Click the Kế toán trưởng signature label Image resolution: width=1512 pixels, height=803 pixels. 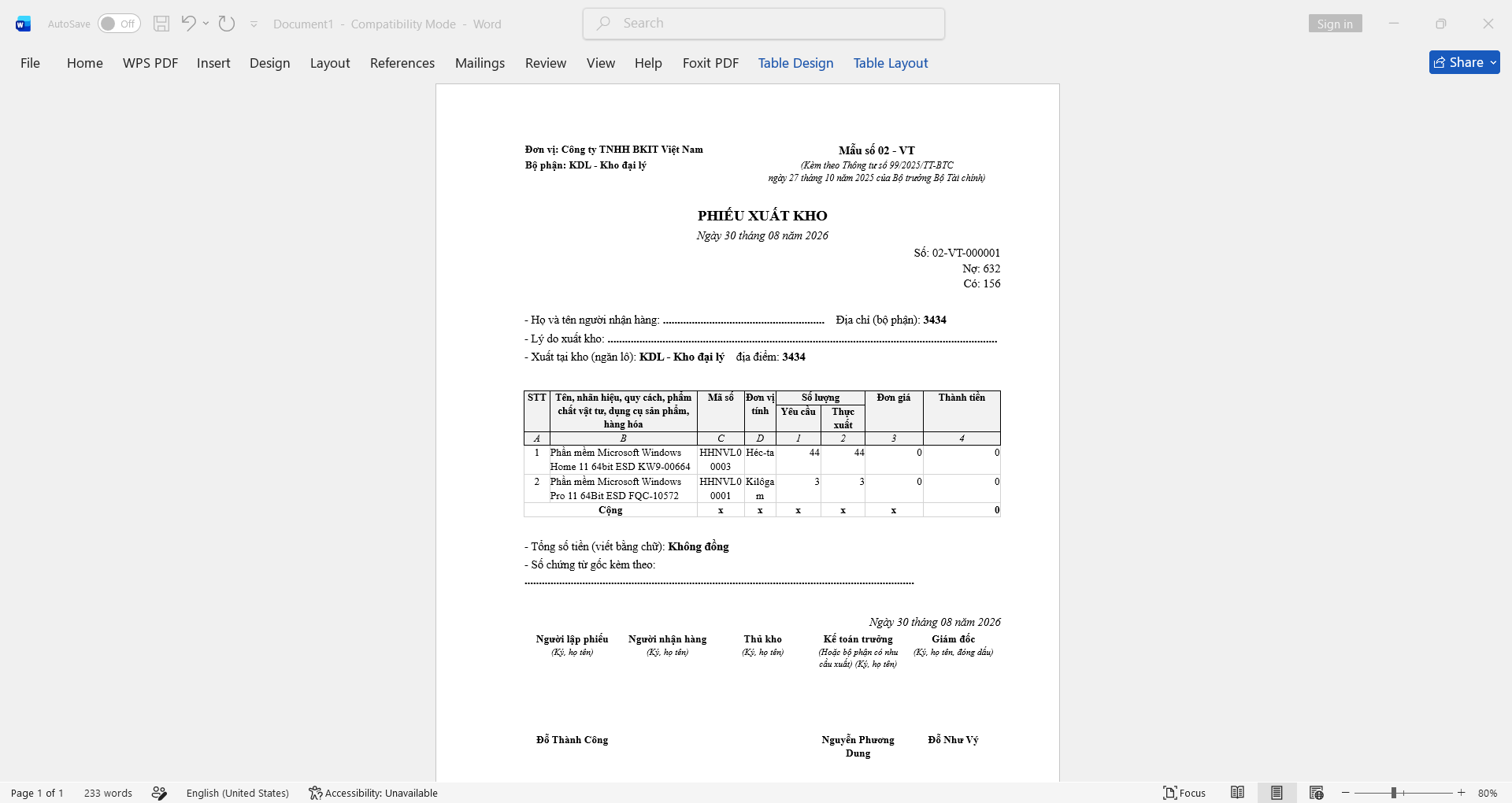(858, 639)
